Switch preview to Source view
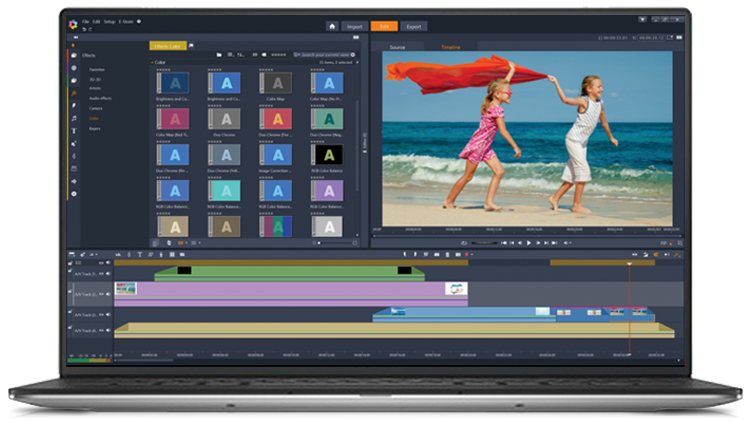 pos(396,47)
